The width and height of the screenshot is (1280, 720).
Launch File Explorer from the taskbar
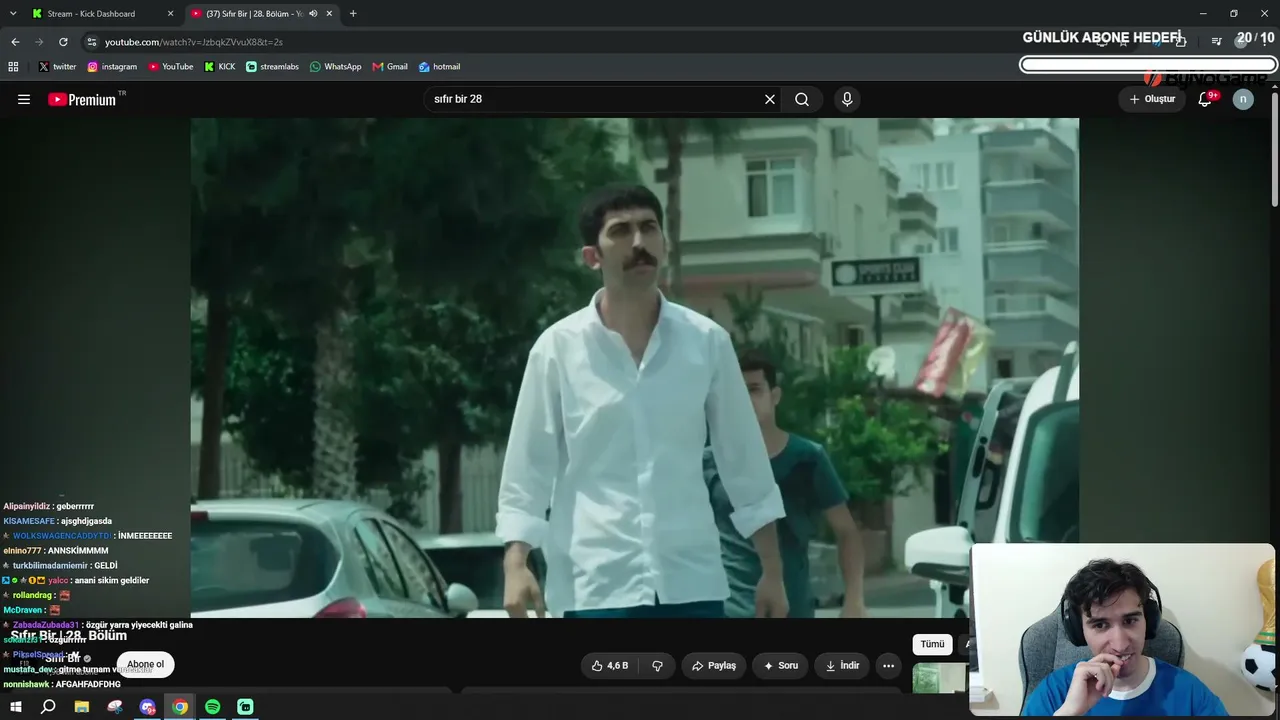tap(82, 707)
